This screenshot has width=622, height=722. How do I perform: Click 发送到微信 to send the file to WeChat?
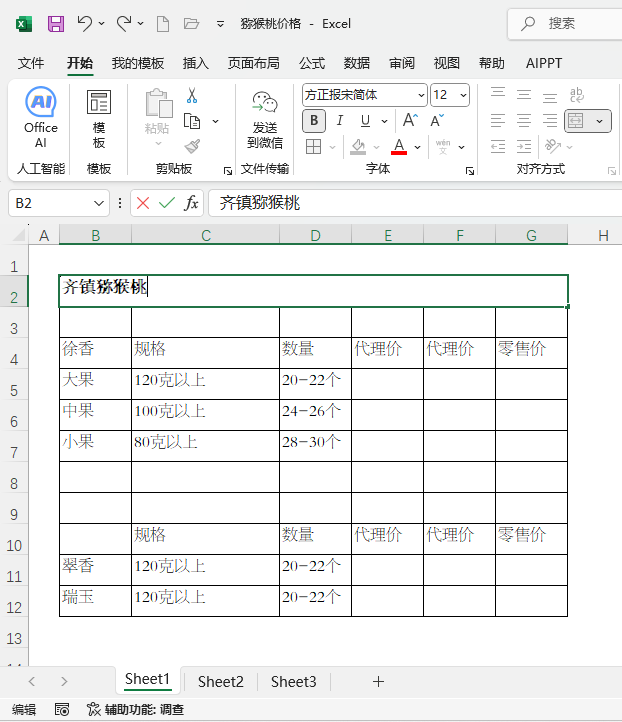(265, 120)
